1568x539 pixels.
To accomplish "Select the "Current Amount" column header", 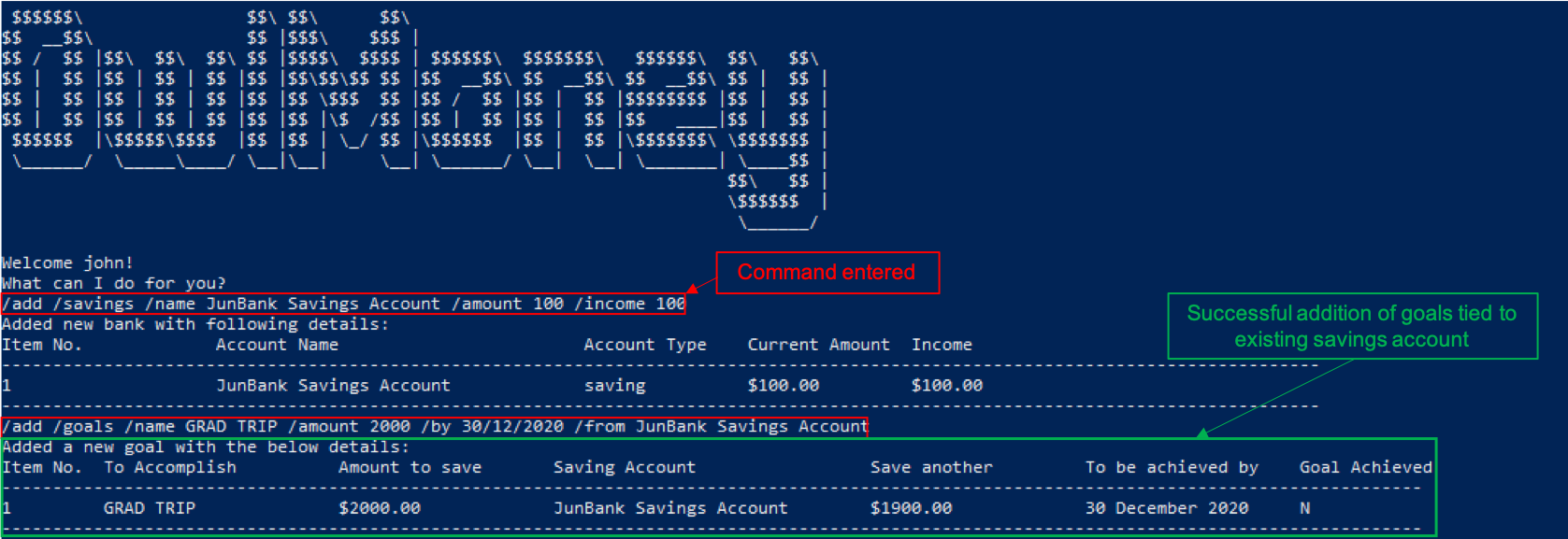I will pyautogui.click(x=818, y=345).
